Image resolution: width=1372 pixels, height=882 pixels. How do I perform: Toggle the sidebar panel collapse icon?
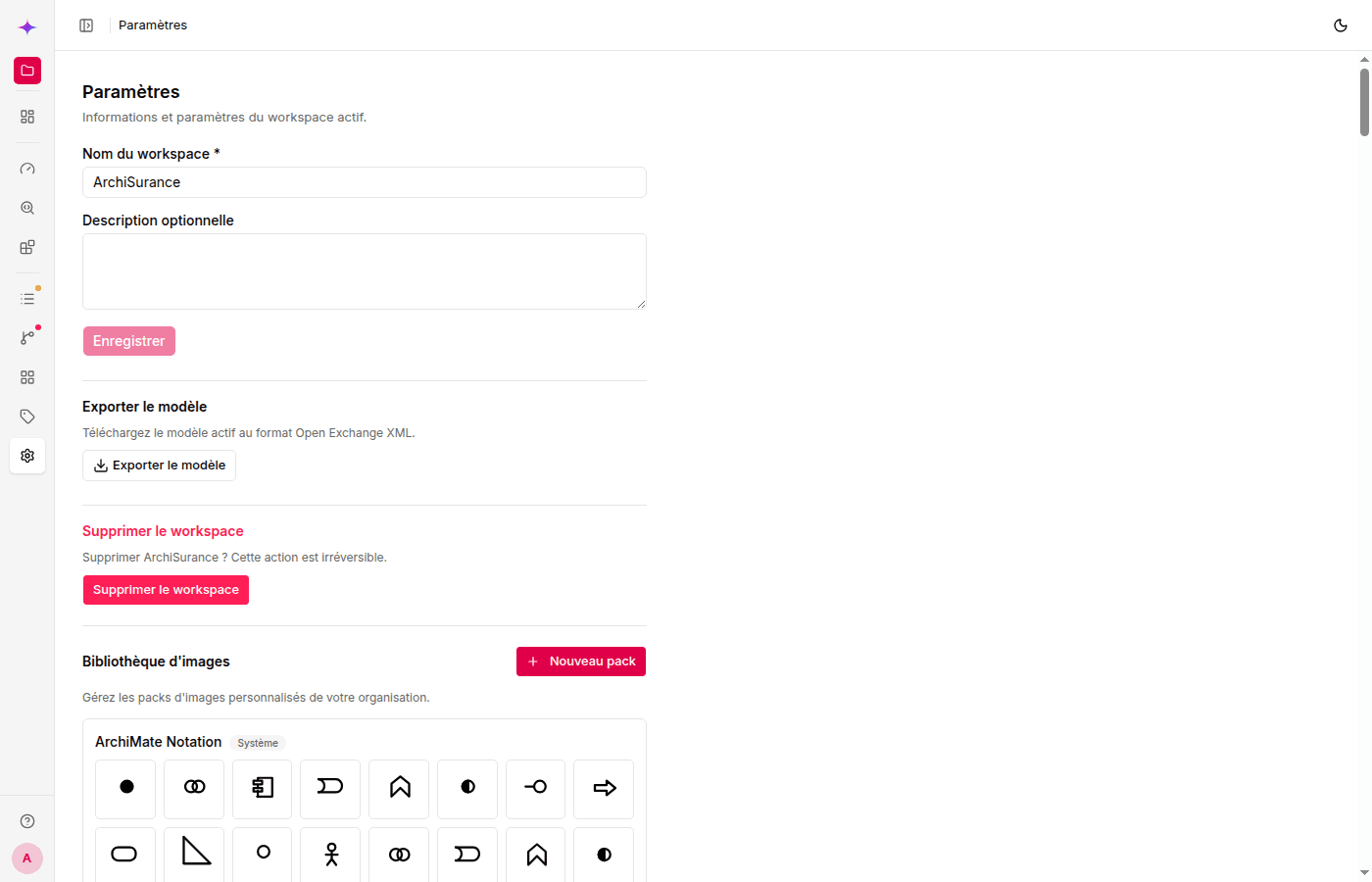[86, 25]
